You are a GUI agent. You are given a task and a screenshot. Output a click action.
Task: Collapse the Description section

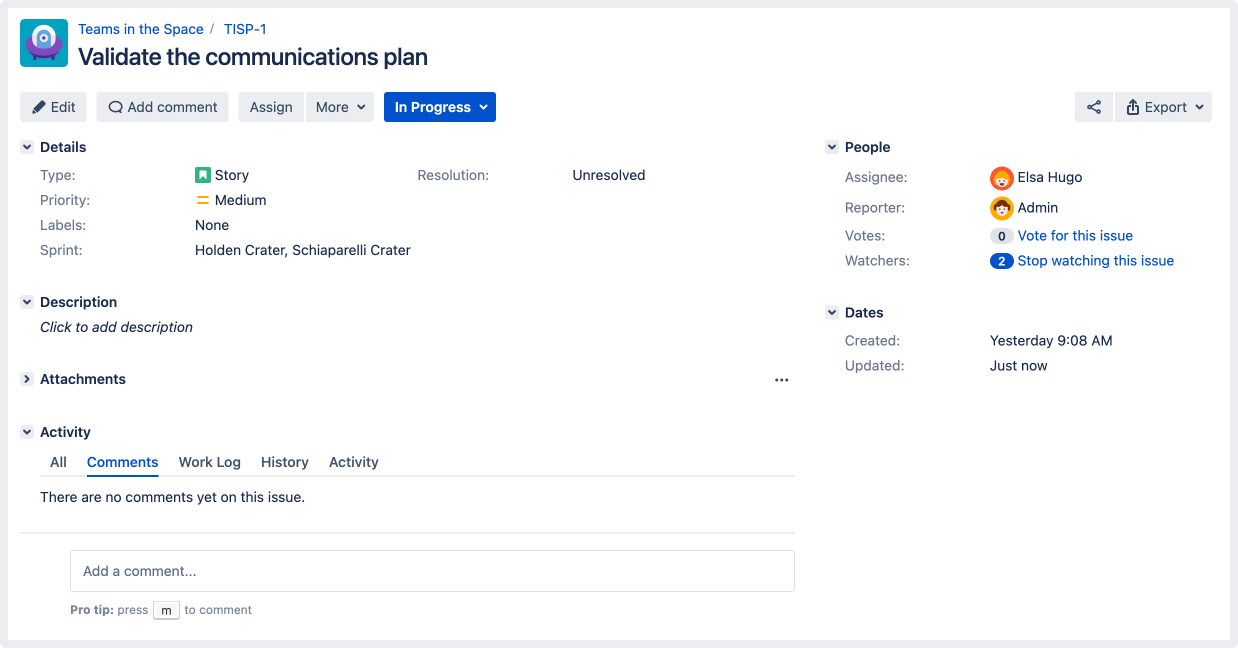point(27,302)
